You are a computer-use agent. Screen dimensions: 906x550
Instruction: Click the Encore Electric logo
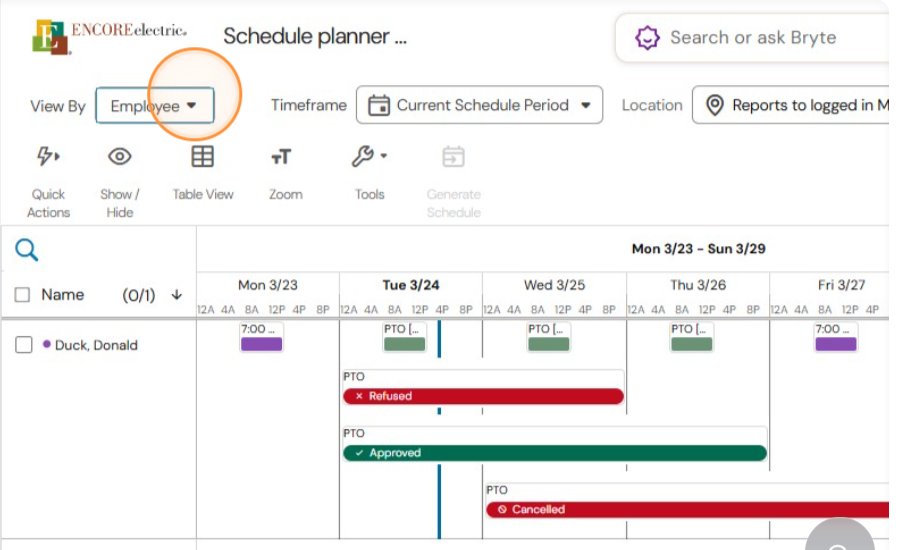click(109, 37)
